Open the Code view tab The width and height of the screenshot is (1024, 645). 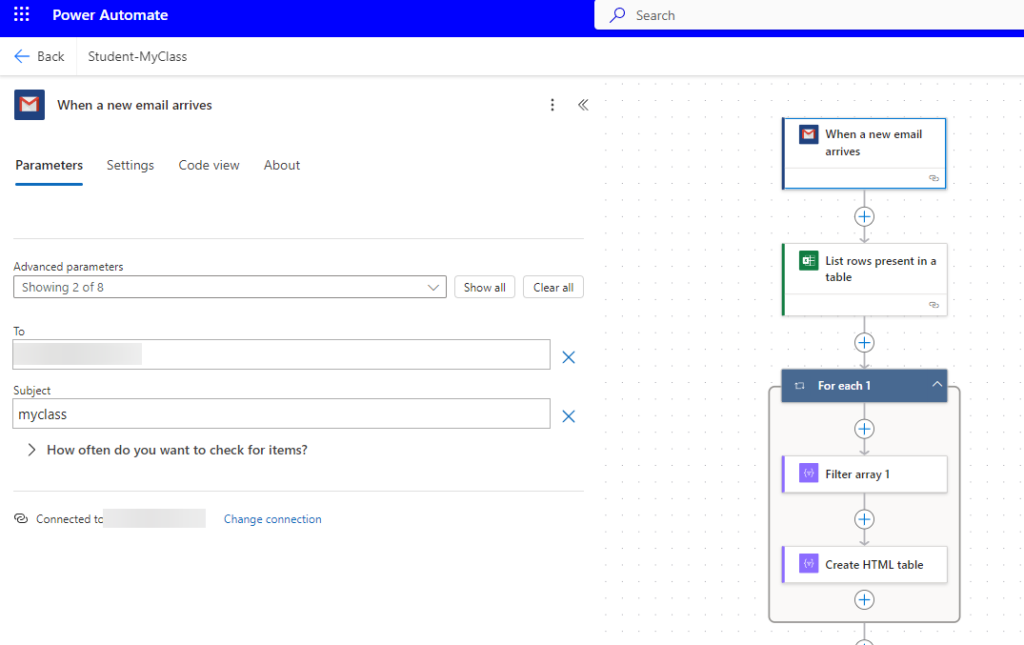pos(209,165)
